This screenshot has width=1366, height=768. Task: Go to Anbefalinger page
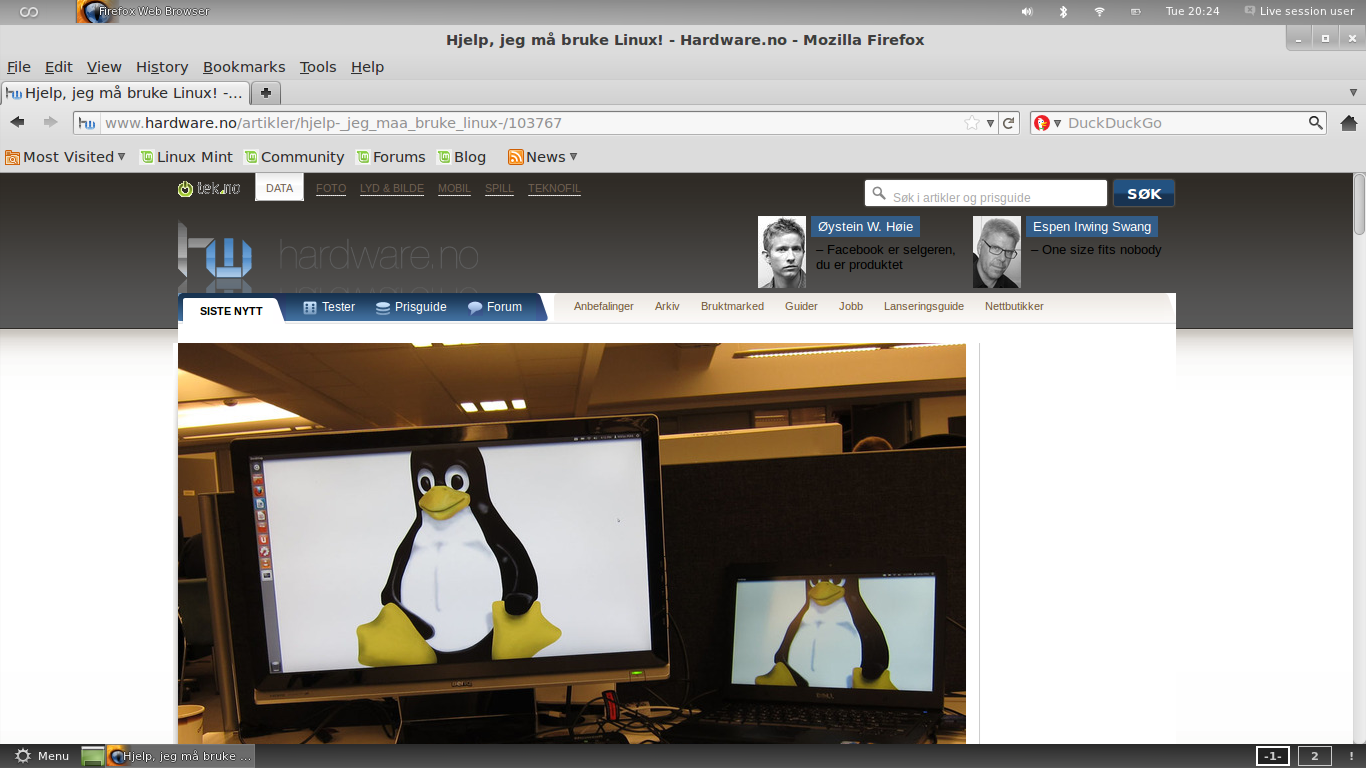pyautogui.click(x=604, y=306)
